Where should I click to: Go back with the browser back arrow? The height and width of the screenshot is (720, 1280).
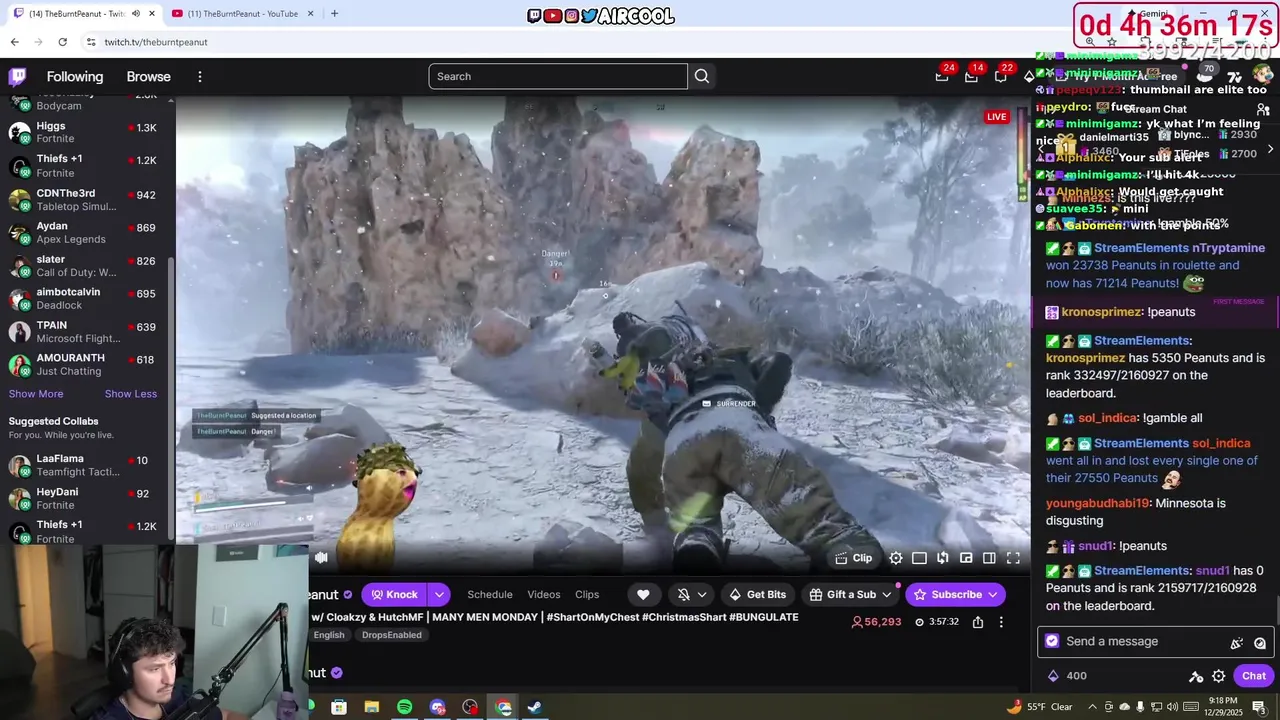[14, 42]
